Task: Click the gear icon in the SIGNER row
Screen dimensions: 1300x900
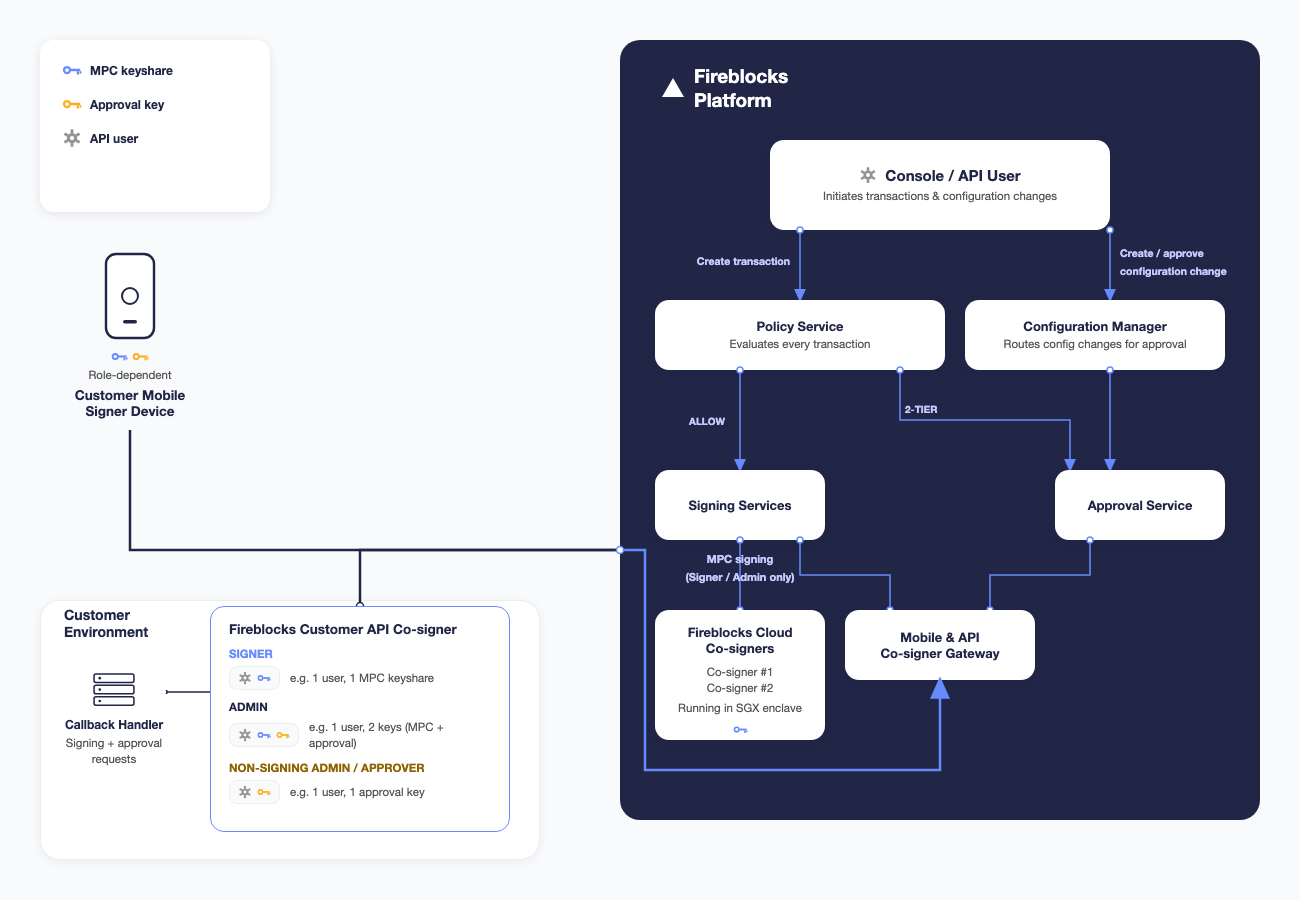Action: pyautogui.click(x=245, y=678)
